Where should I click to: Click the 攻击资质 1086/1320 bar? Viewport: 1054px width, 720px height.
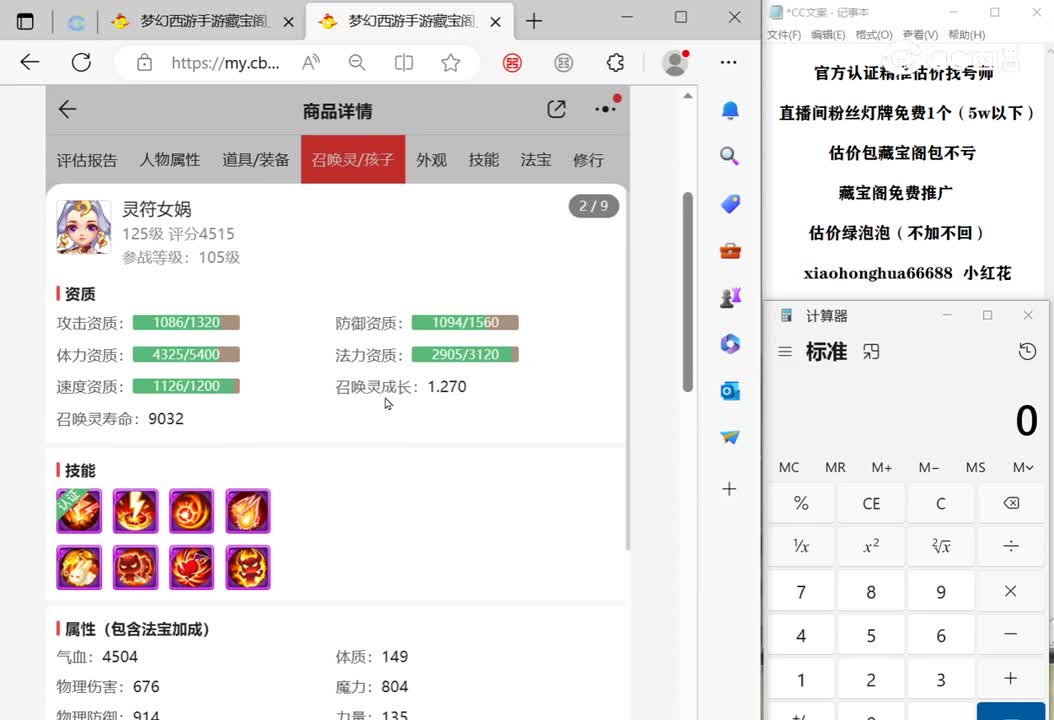point(186,323)
